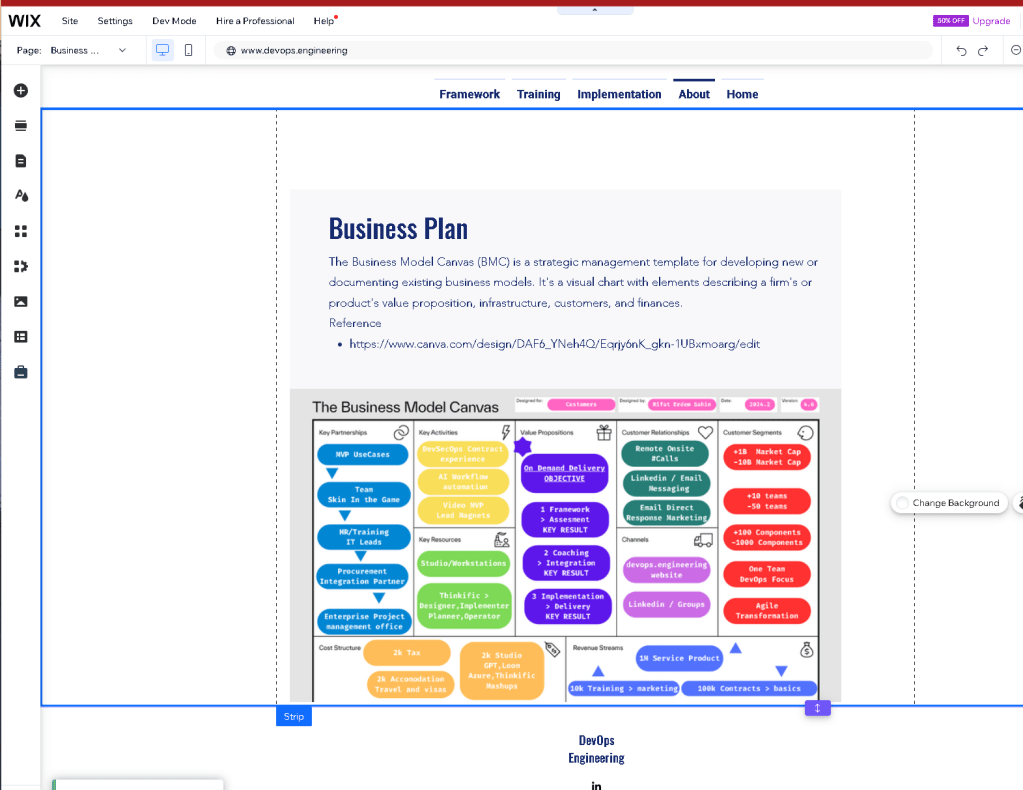The image size is (1023, 790).
Task: Click the www.devops.engineering URL field
Action: pos(573,50)
